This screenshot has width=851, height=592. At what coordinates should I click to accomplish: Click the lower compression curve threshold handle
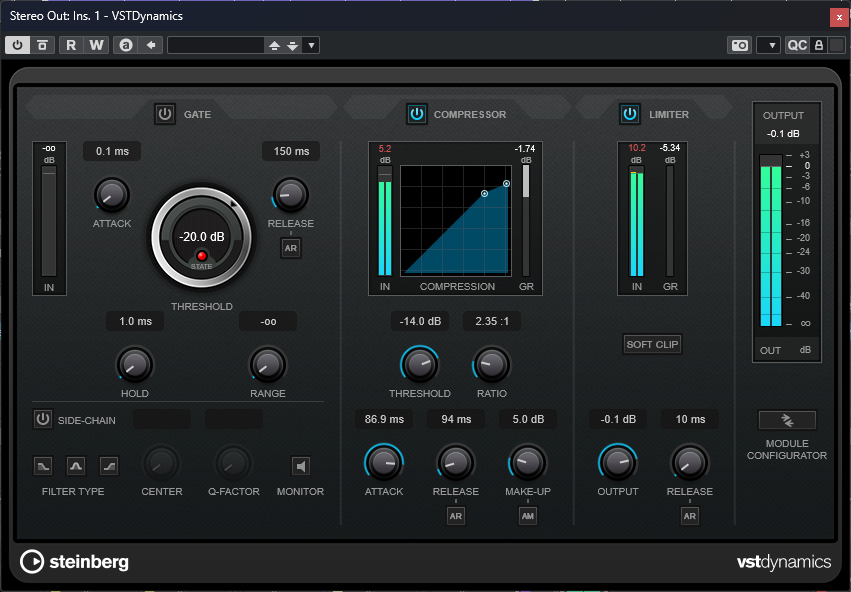pyautogui.click(x=485, y=194)
